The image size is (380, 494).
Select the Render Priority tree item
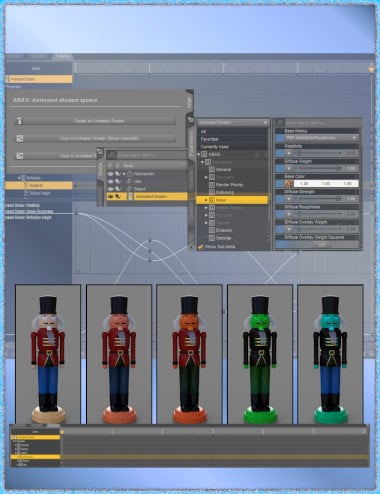(229, 185)
